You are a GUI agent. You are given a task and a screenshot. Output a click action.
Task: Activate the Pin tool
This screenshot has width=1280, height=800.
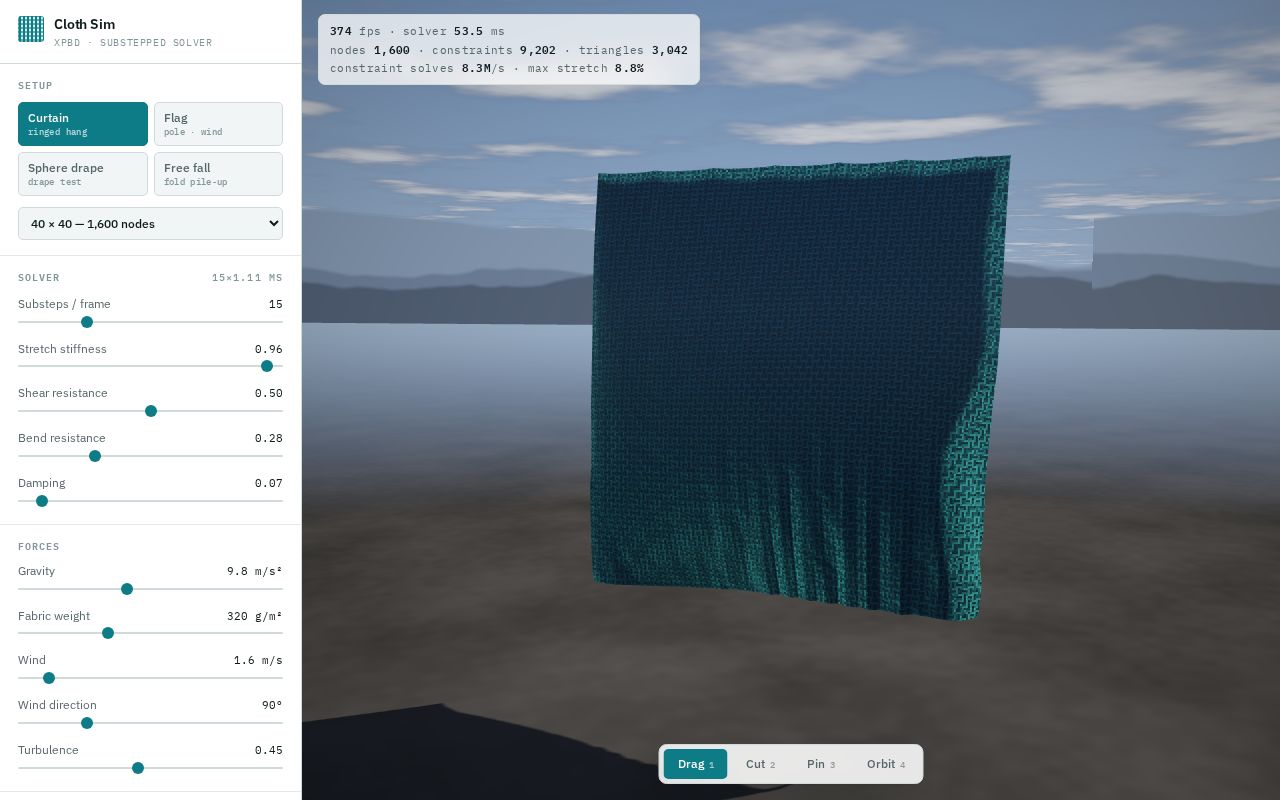click(821, 764)
